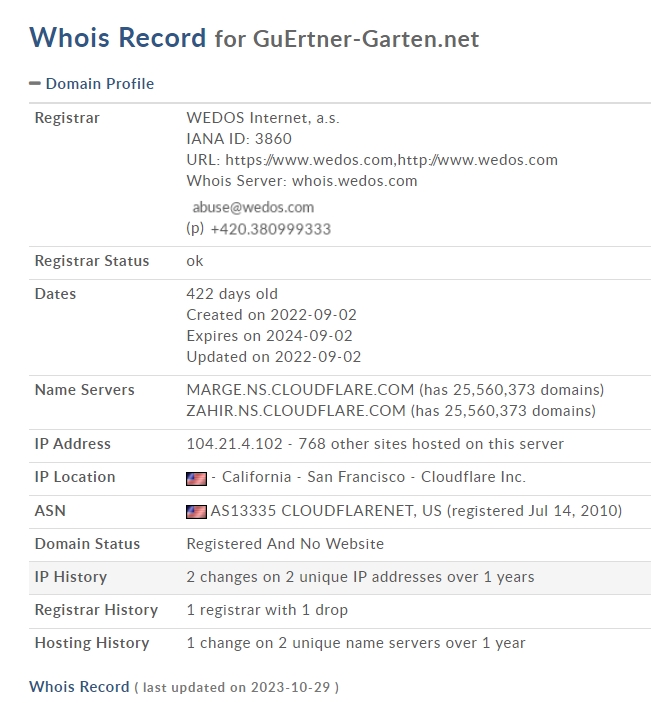This screenshot has height=703, width=651.
Task: Click the IP Location row label
Action: tap(75, 477)
